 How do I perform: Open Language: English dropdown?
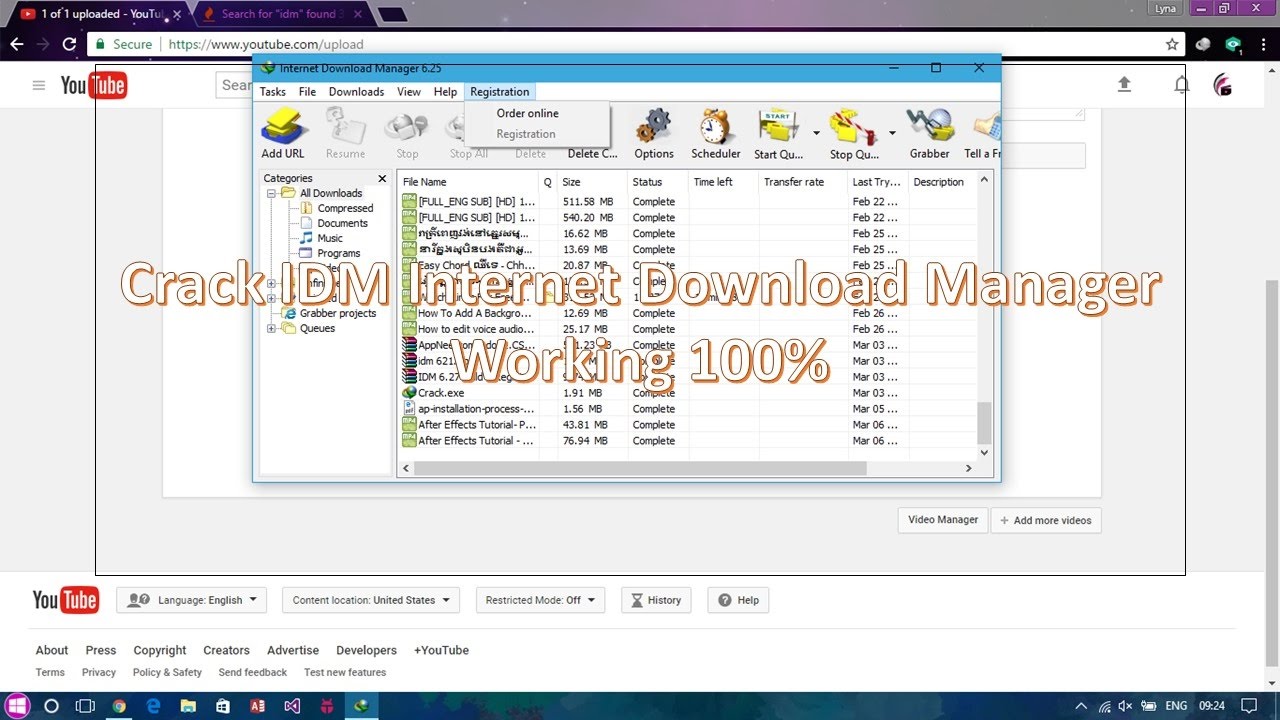[191, 600]
